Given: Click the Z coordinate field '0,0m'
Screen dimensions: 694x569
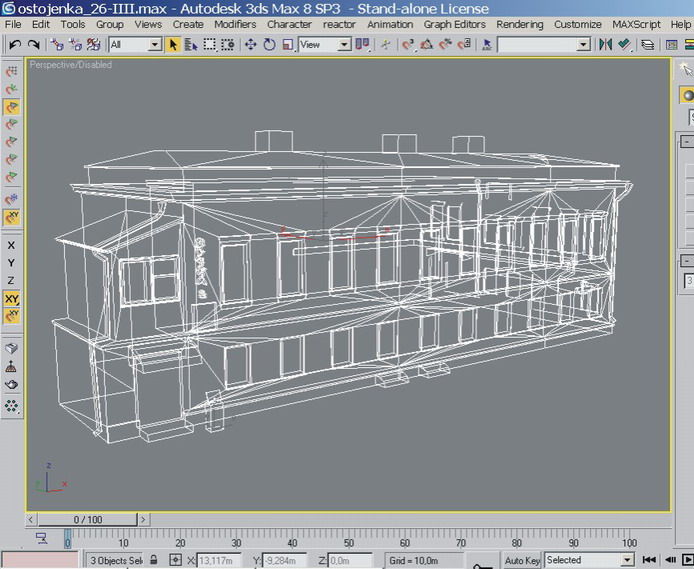Looking at the screenshot, I should (350, 561).
